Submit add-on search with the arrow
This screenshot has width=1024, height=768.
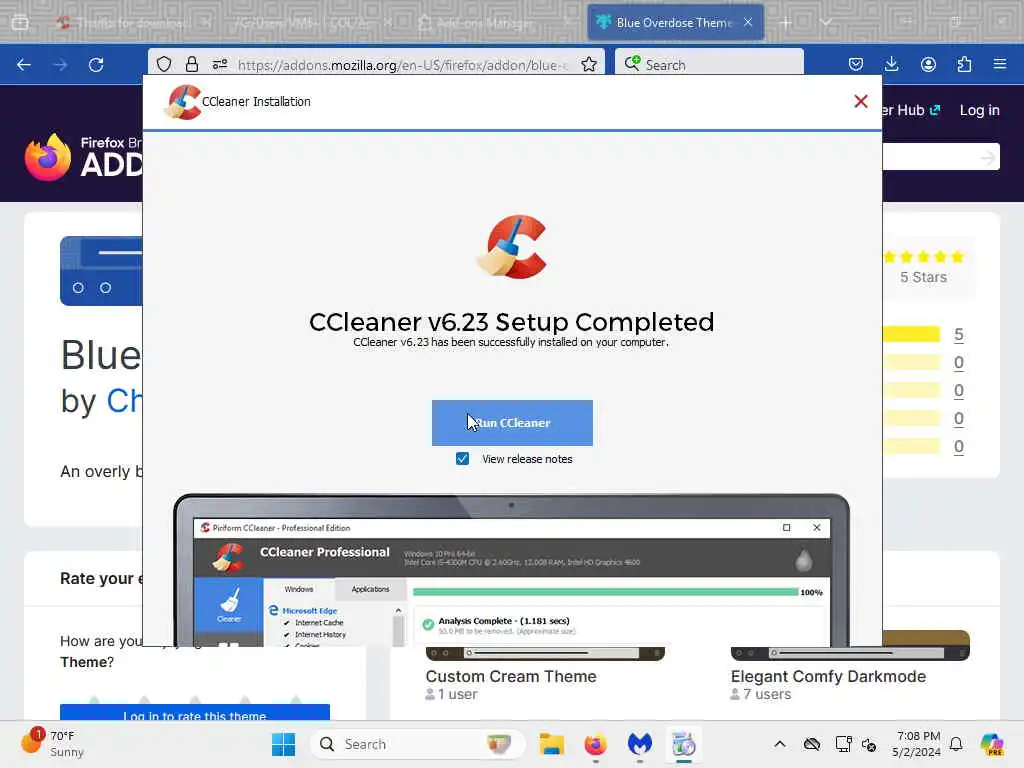(x=987, y=157)
